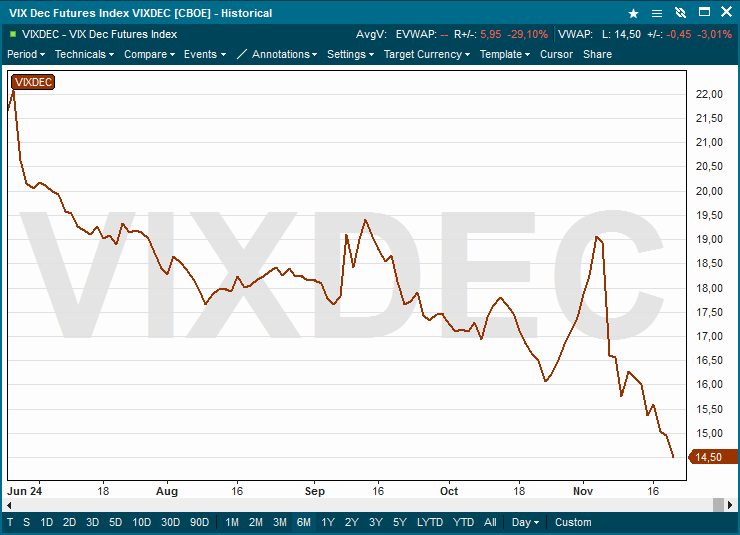Click the -0,45 change value
740x535 pixels.
(679, 34)
